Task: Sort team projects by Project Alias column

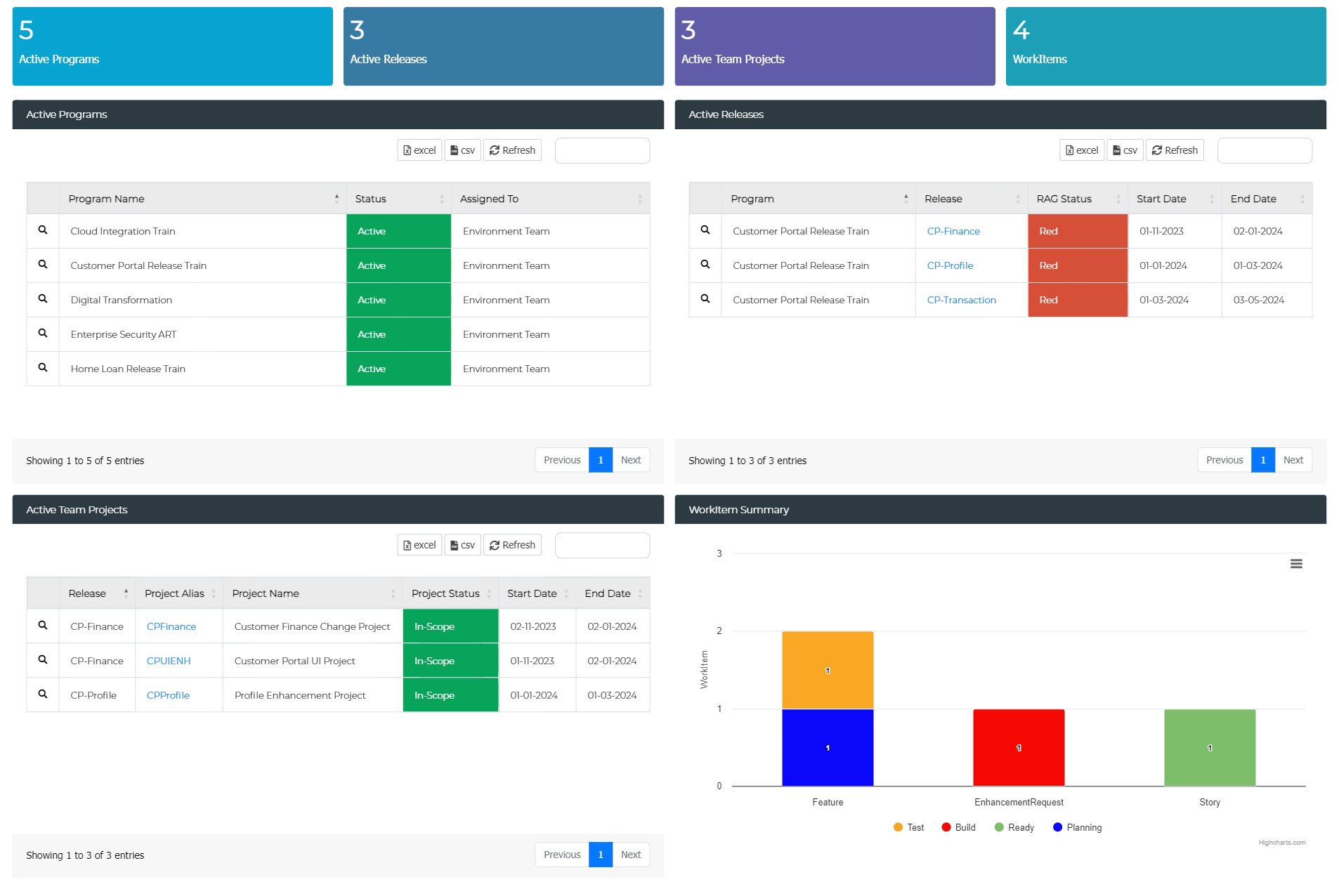Action: pos(179,593)
